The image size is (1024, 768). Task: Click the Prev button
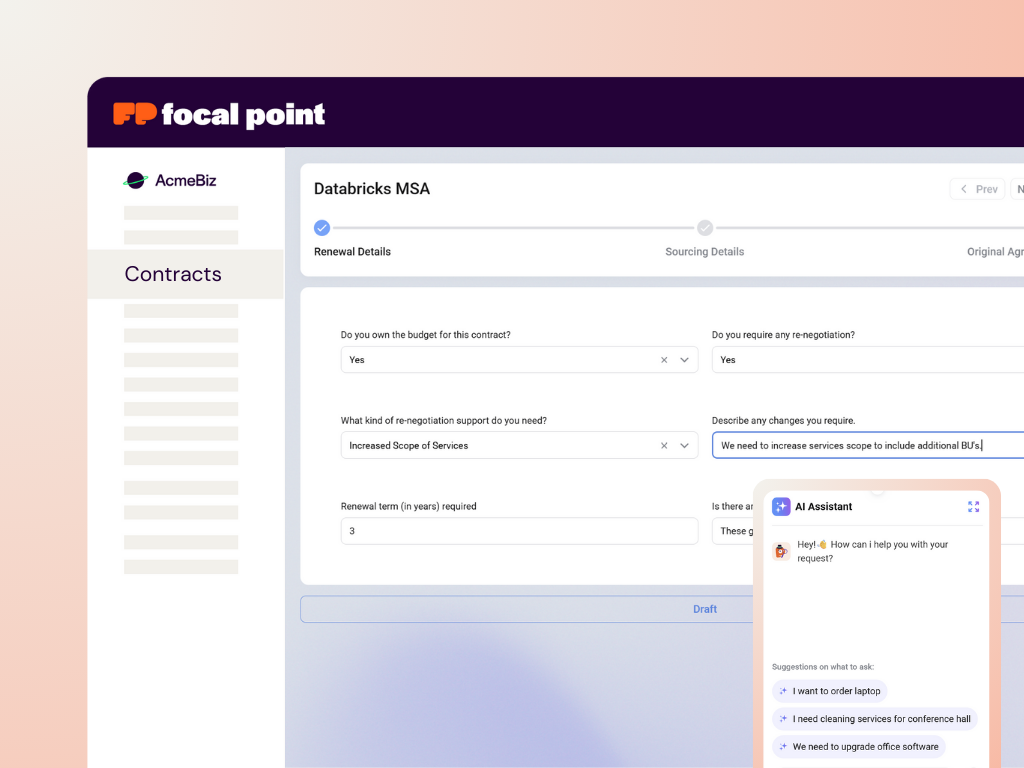(x=977, y=189)
